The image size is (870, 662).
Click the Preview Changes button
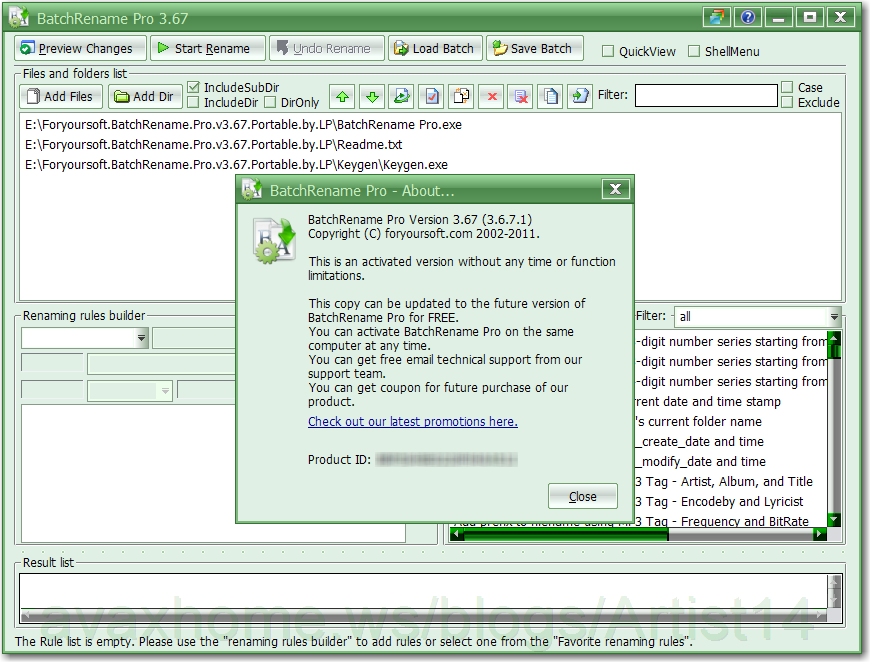80,48
